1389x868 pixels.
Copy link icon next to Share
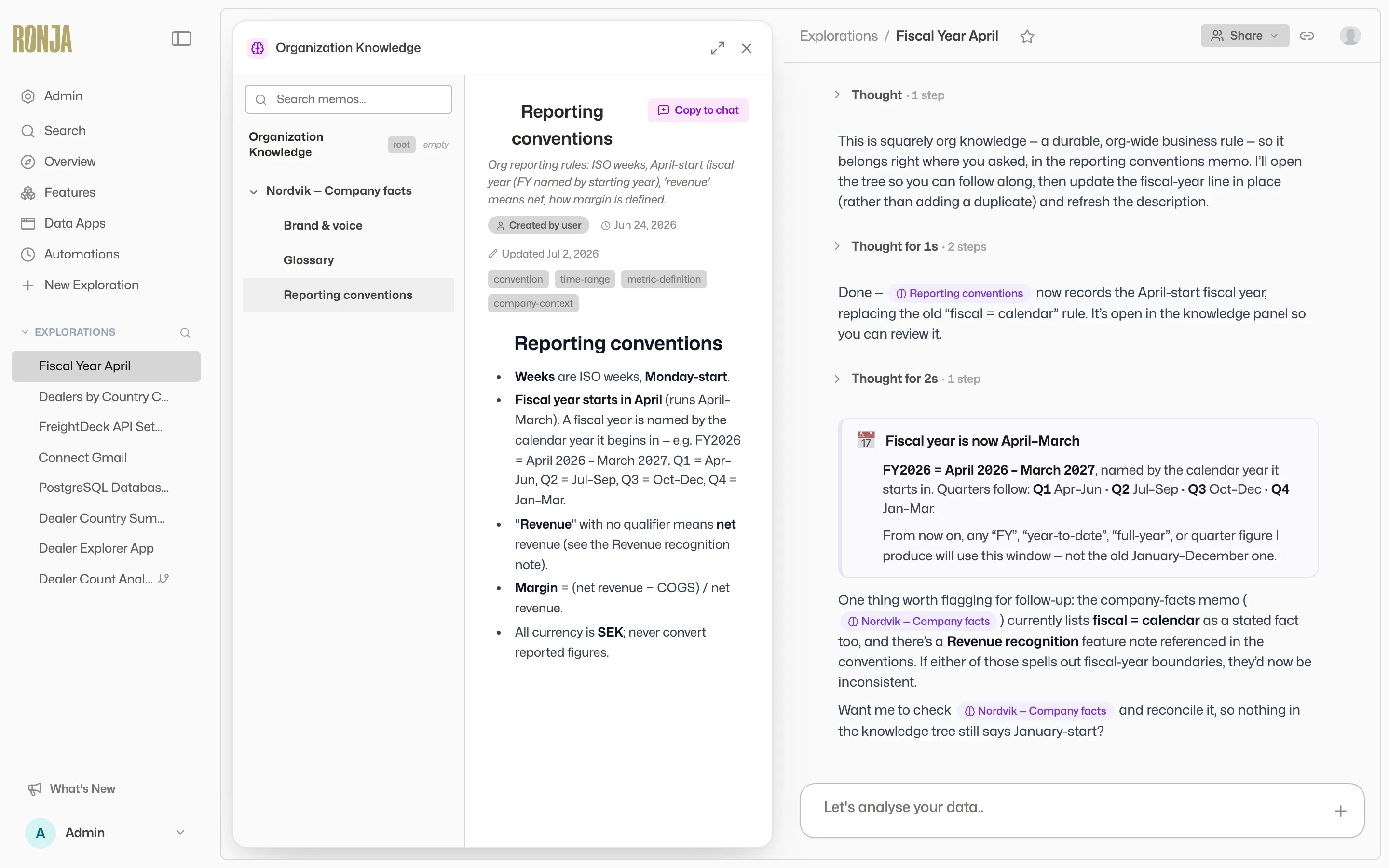[x=1307, y=36]
